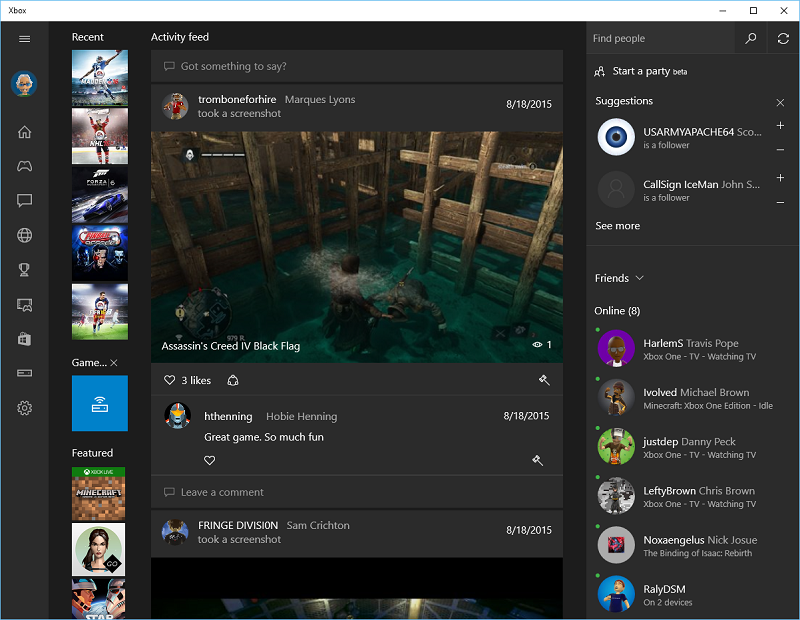Select the Trending globe icon
This screenshot has height=620, width=800.
pyautogui.click(x=24, y=235)
